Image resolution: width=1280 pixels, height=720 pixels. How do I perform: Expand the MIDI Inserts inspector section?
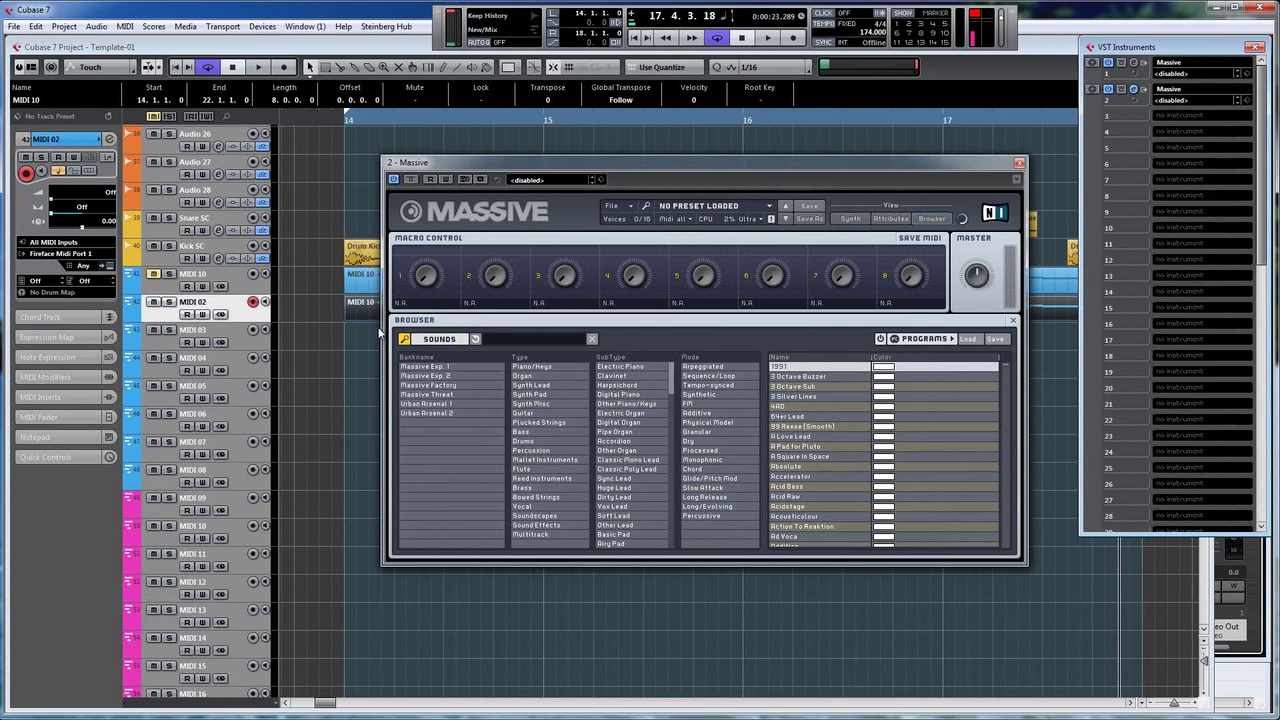click(67, 397)
